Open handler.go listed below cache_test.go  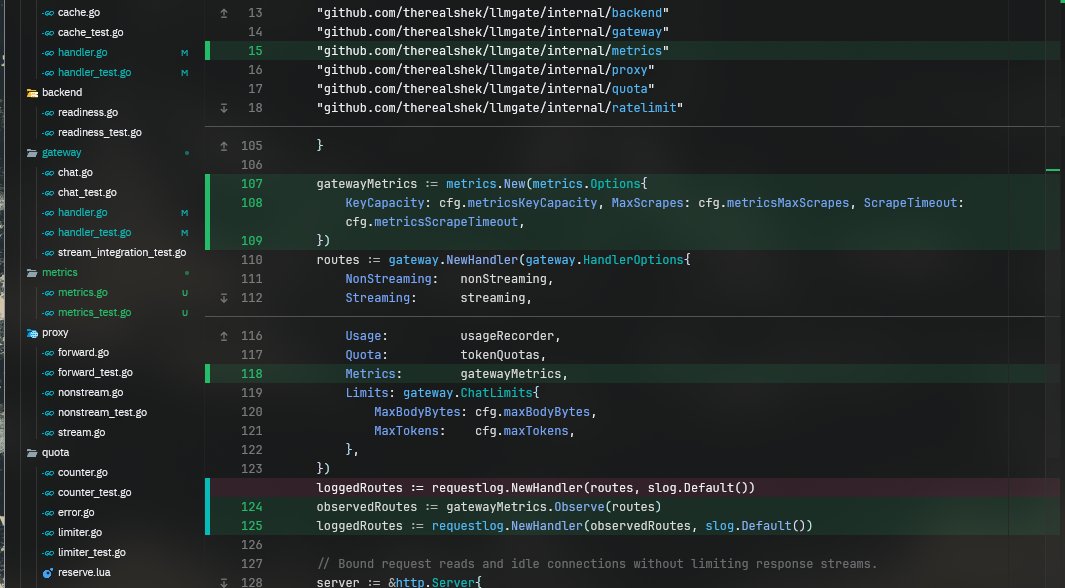tap(82, 52)
